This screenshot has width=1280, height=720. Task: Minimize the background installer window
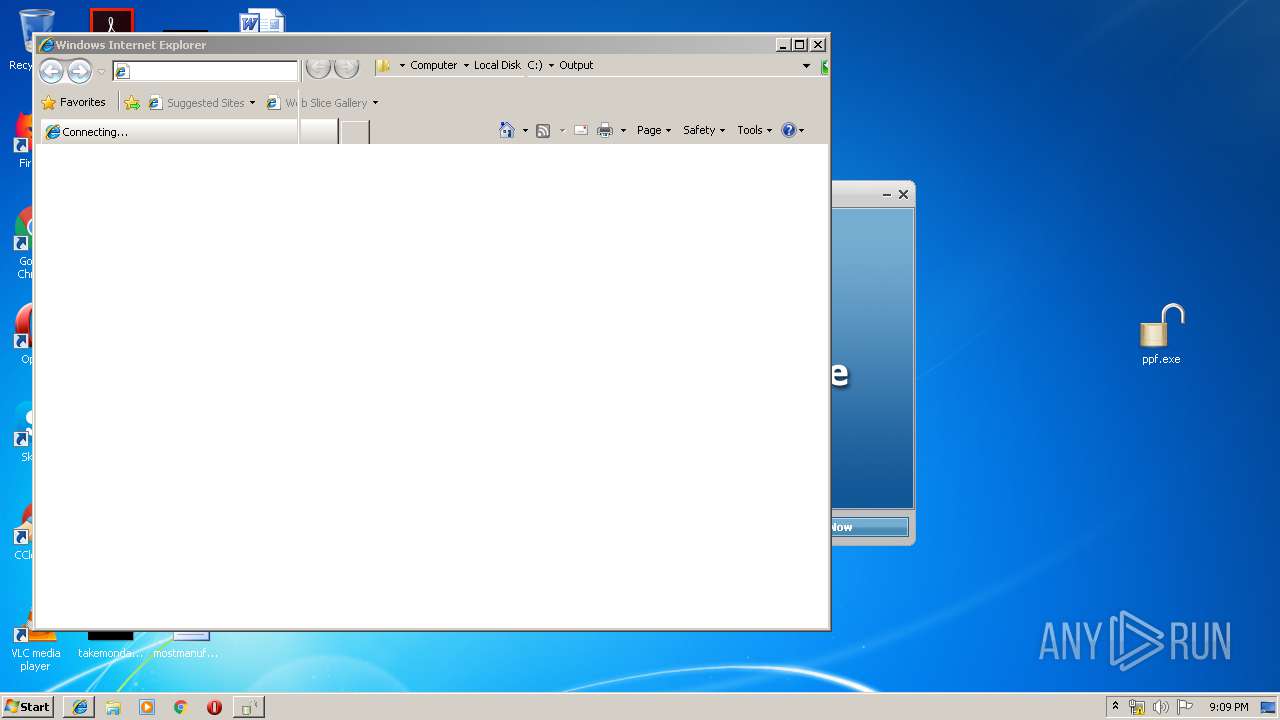tap(887, 195)
